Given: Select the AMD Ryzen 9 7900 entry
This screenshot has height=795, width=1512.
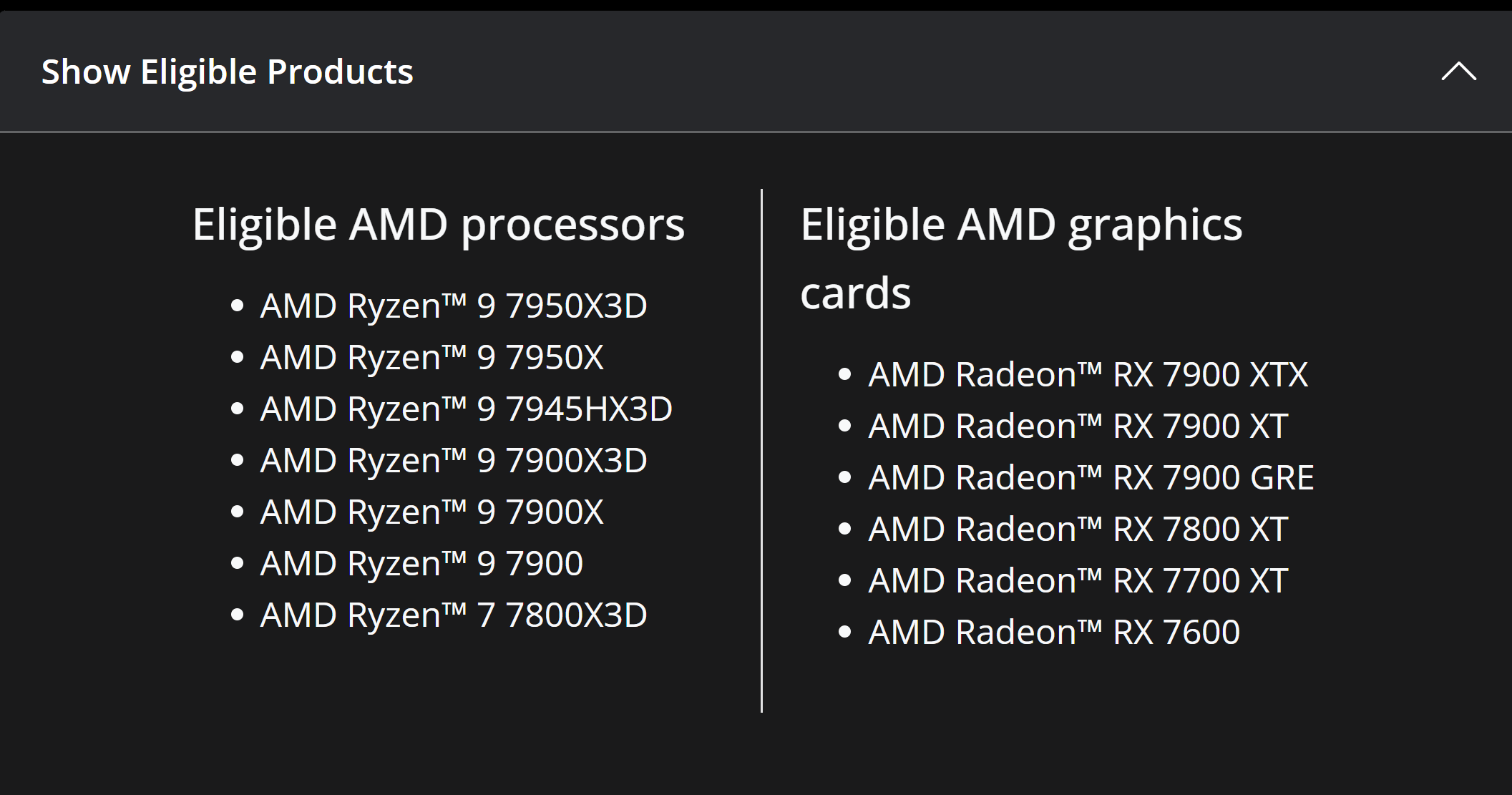Looking at the screenshot, I should point(421,564).
